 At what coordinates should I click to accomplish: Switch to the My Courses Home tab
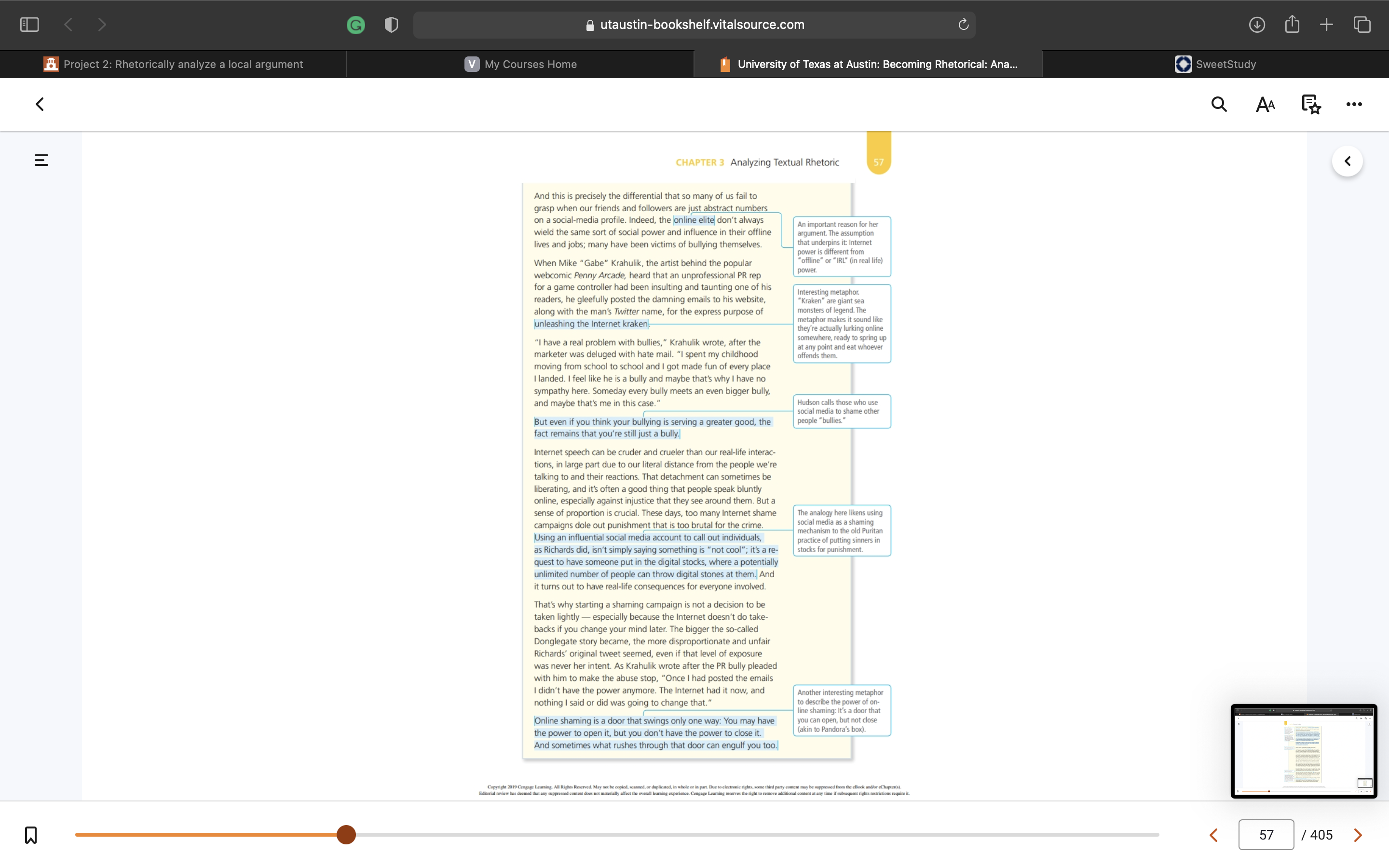520,64
